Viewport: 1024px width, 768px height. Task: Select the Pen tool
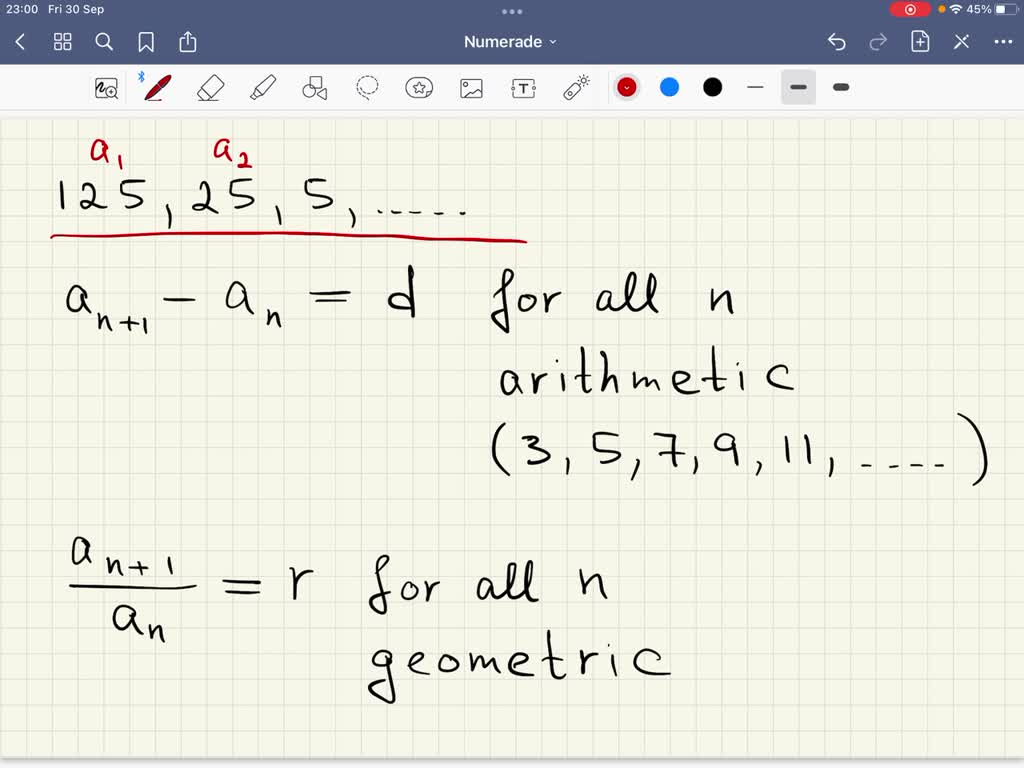(x=157, y=88)
